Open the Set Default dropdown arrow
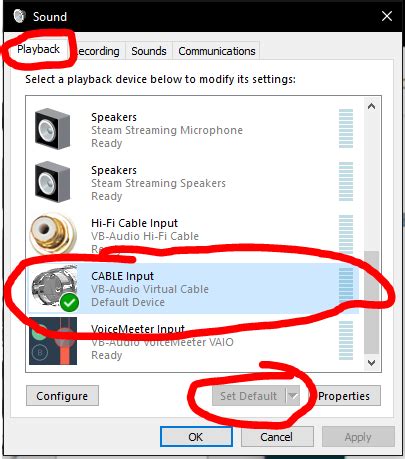The height and width of the screenshot is (459, 405). tap(293, 396)
